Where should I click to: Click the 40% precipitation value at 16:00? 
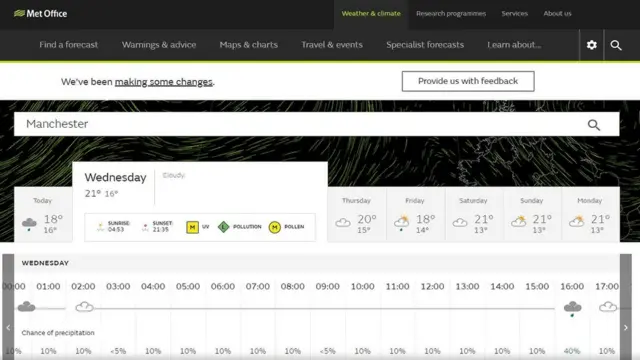572,351
